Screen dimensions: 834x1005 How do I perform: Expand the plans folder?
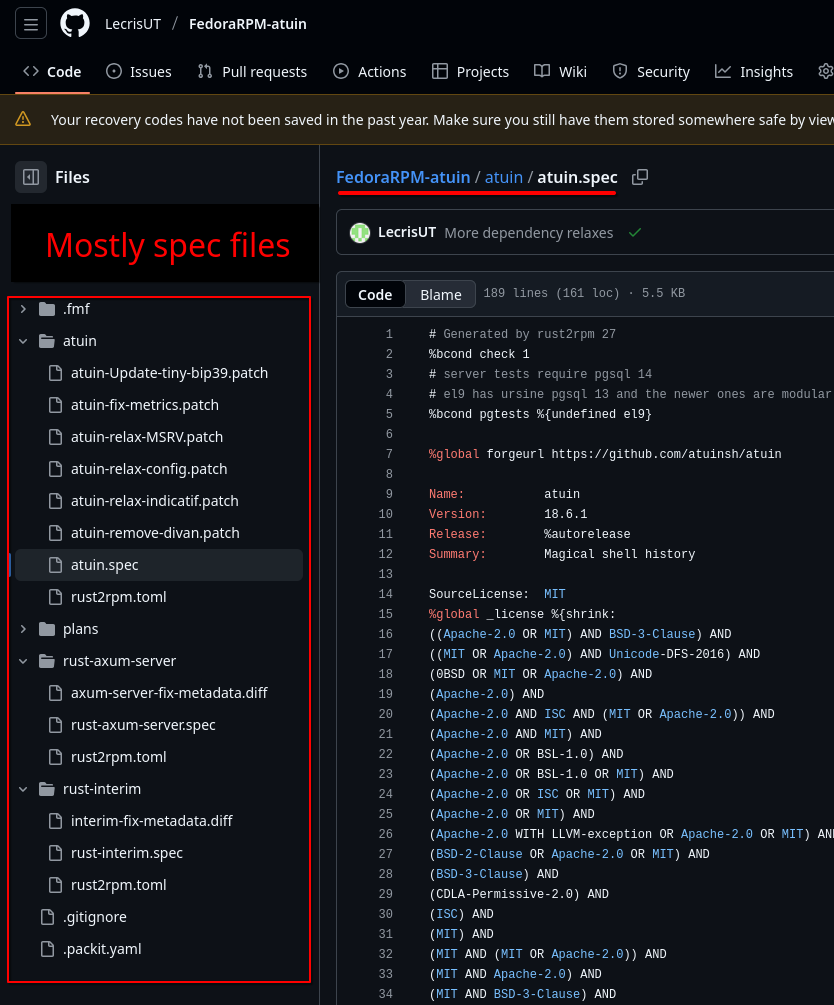point(23,629)
